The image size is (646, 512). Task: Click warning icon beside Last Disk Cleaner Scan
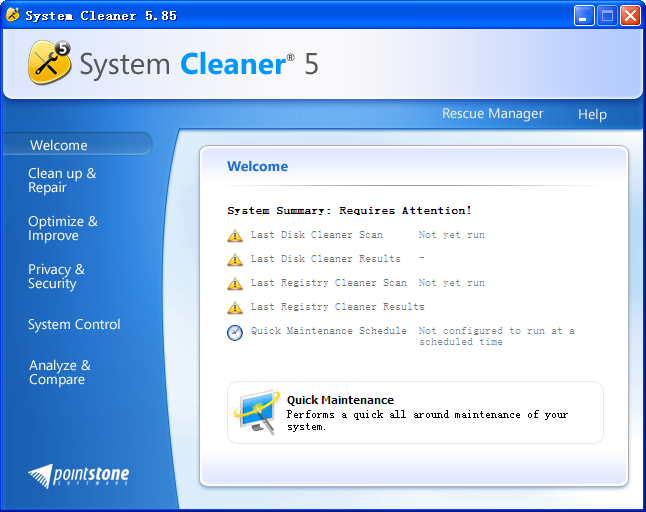tap(235, 236)
